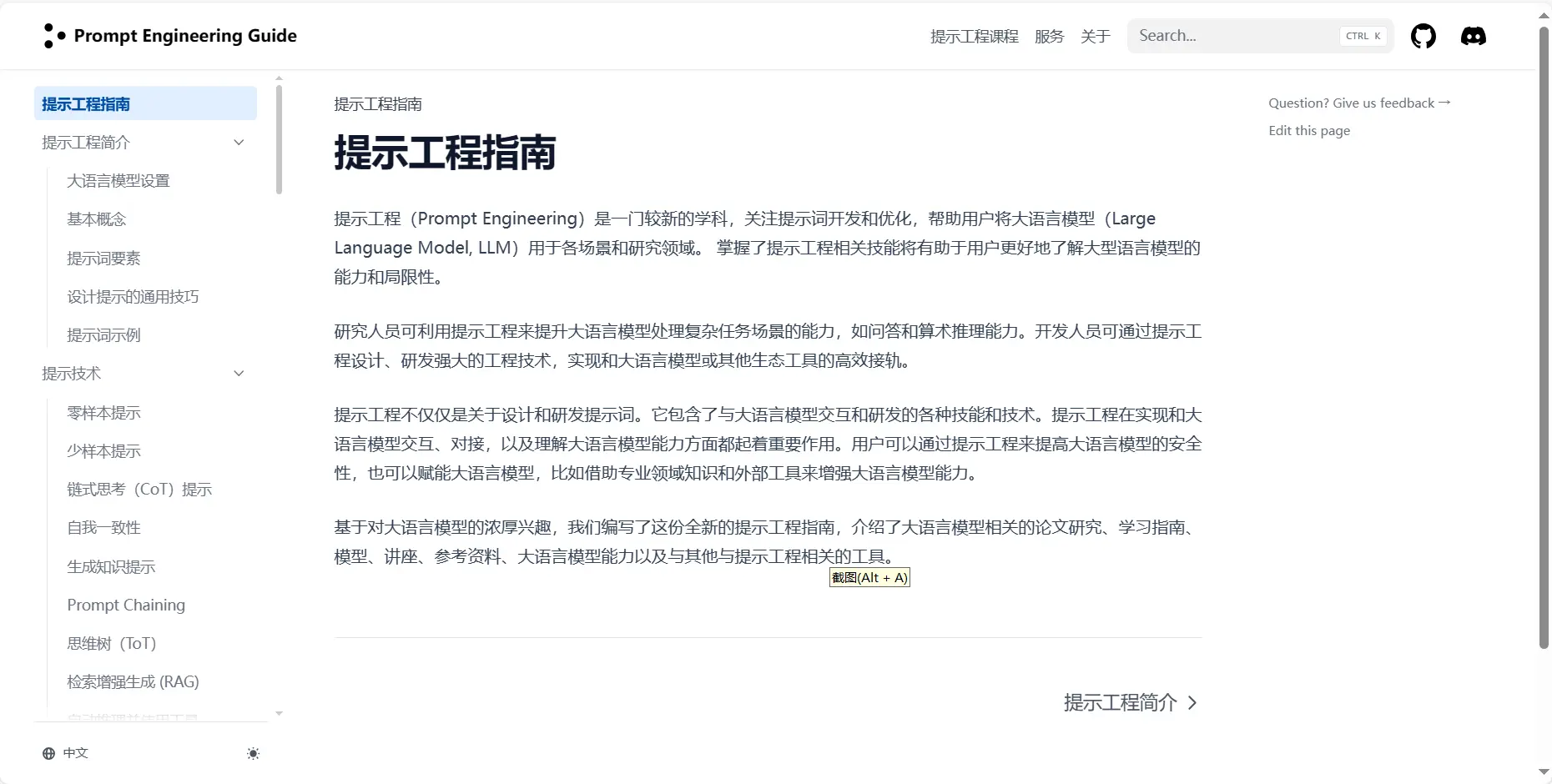Collapse the 提示工程简介 sidebar section
The image size is (1552, 784).
(x=239, y=142)
